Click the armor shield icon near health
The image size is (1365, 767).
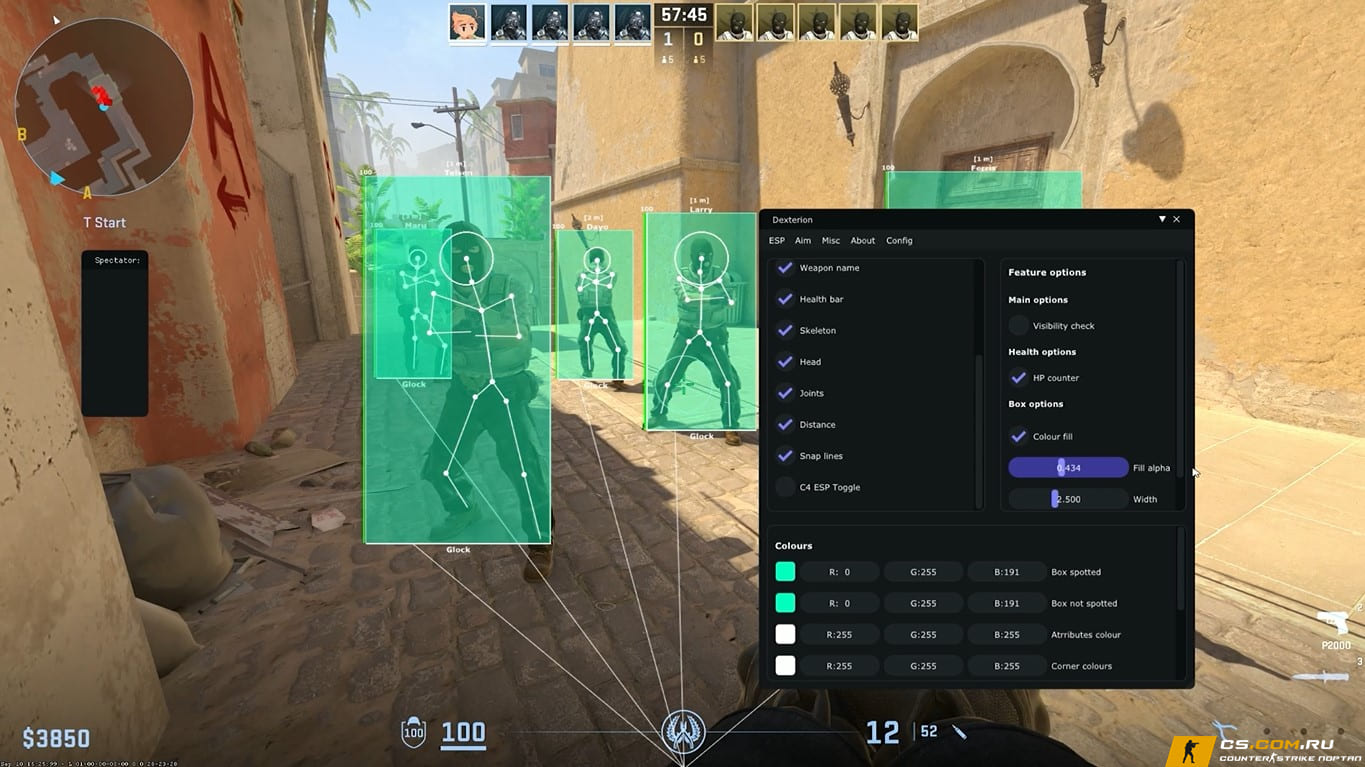pos(414,733)
